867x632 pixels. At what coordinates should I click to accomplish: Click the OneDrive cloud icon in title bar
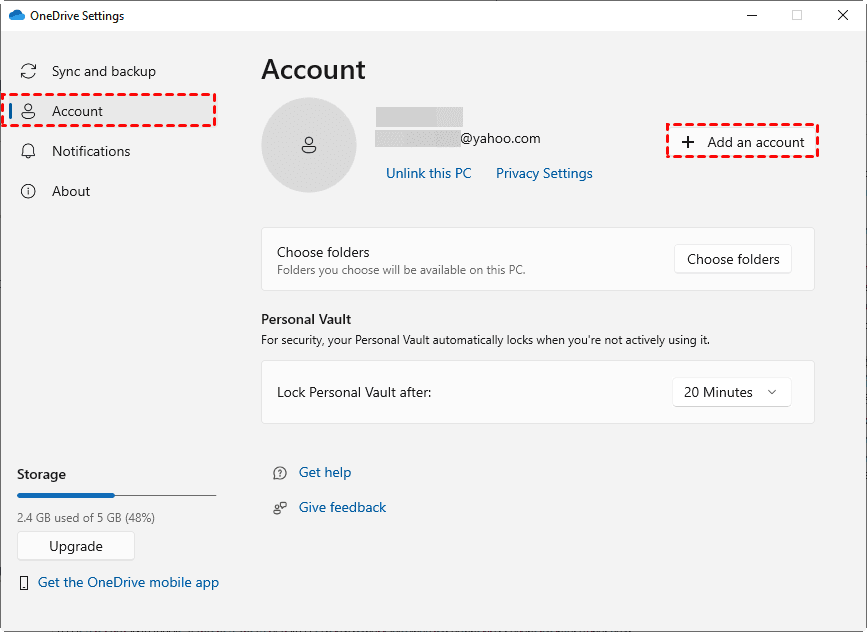point(16,16)
